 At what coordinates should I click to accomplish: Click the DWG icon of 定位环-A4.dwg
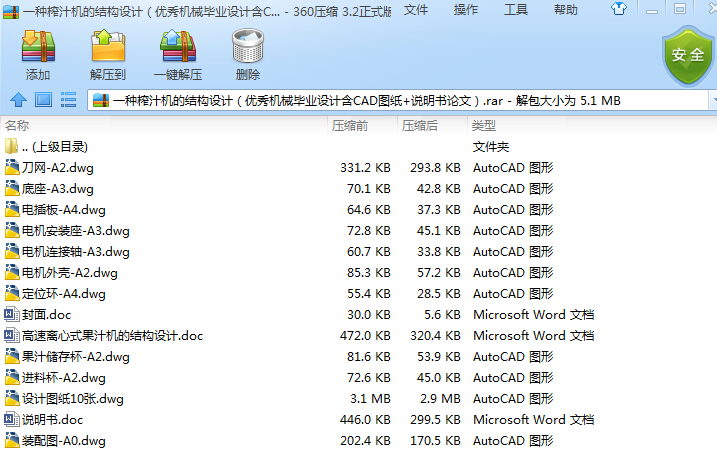click(11, 294)
